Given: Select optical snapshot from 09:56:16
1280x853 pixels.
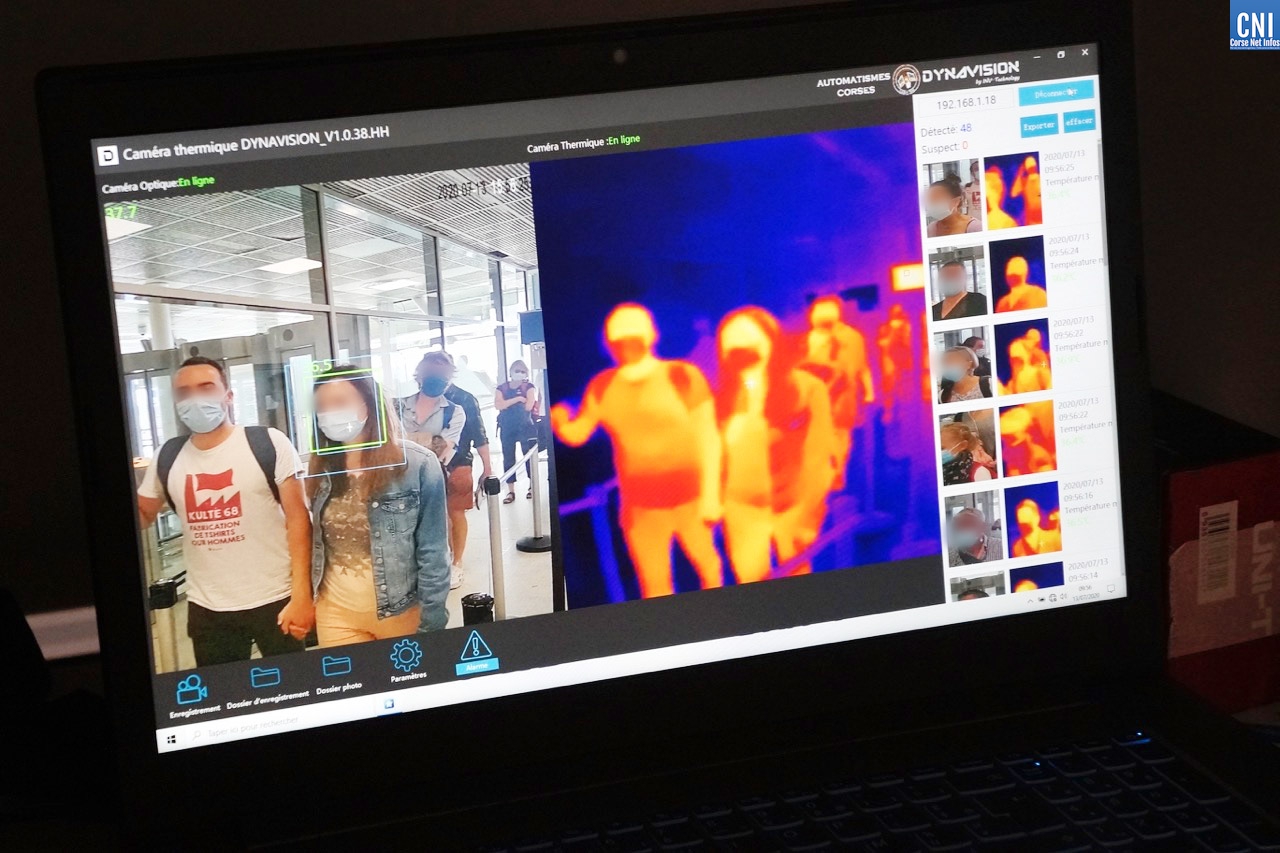Looking at the screenshot, I should tap(974, 530).
